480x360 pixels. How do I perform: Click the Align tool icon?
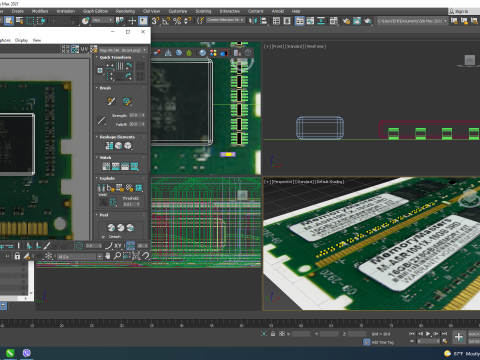[x=264, y=21]
